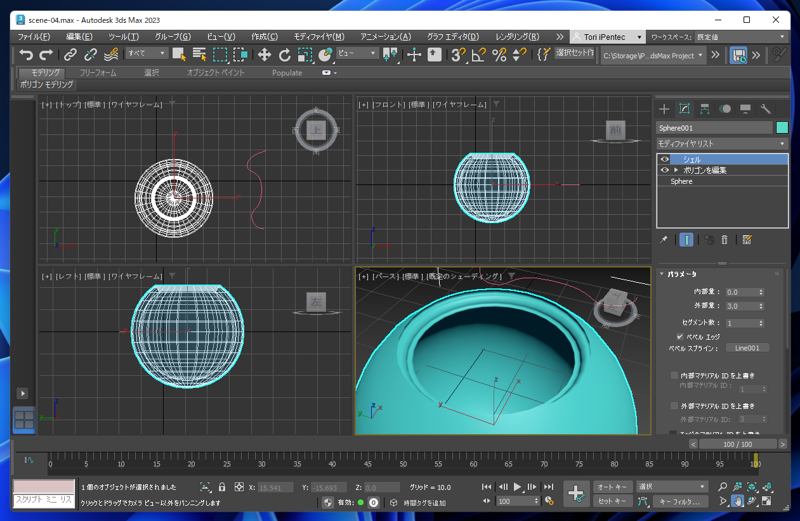
Task: Open the Modify command panel tab
Action: pyautogui.click(x=684, y=109)
